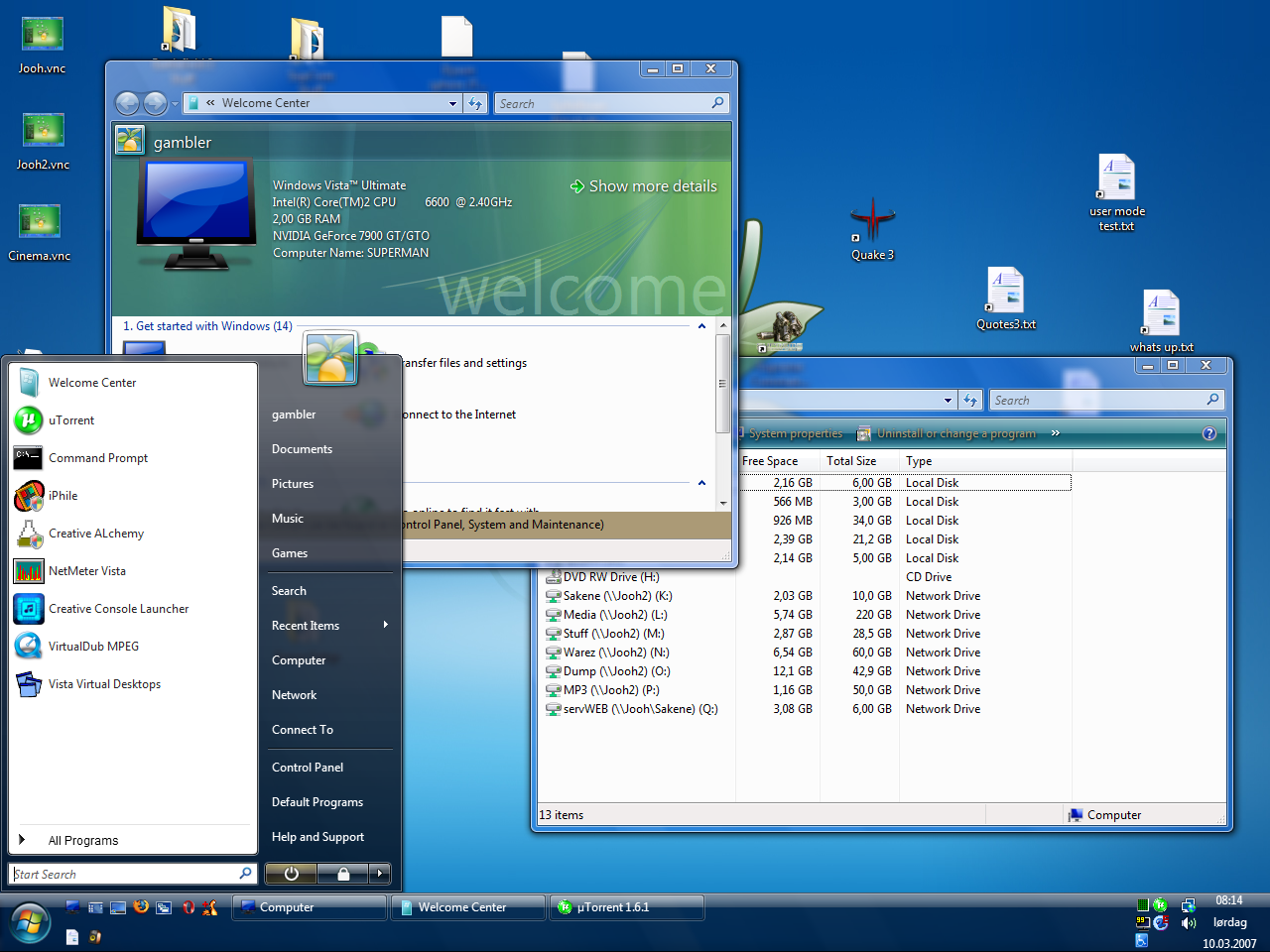Screen dimensions: 1270x952
Task: Expand the Computer toolbar overflow chevron
Action: coord(1055,433)
